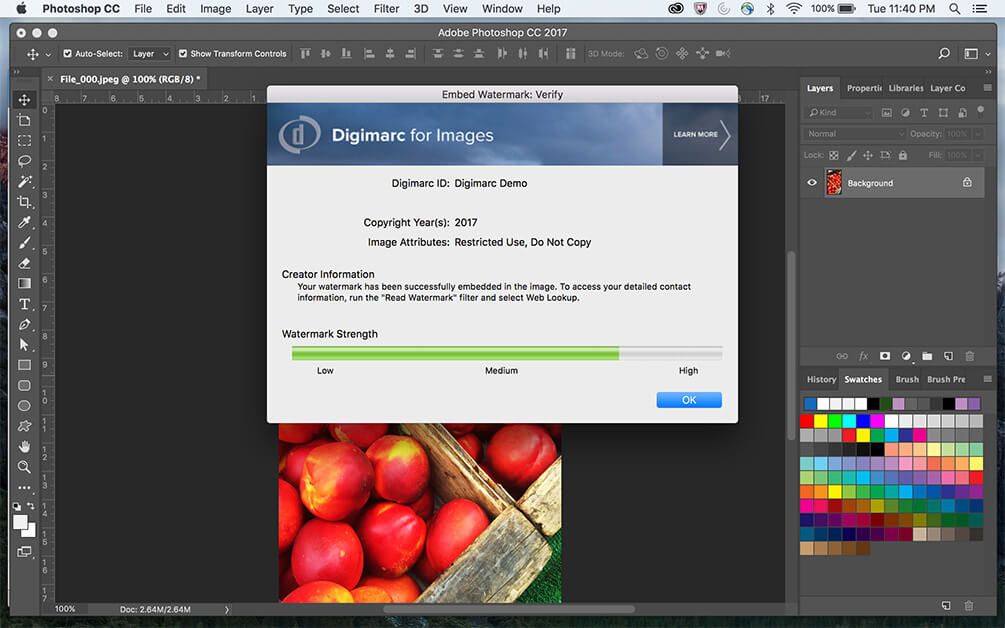Open the Opacity dropdown arrow

coord(978,134)
